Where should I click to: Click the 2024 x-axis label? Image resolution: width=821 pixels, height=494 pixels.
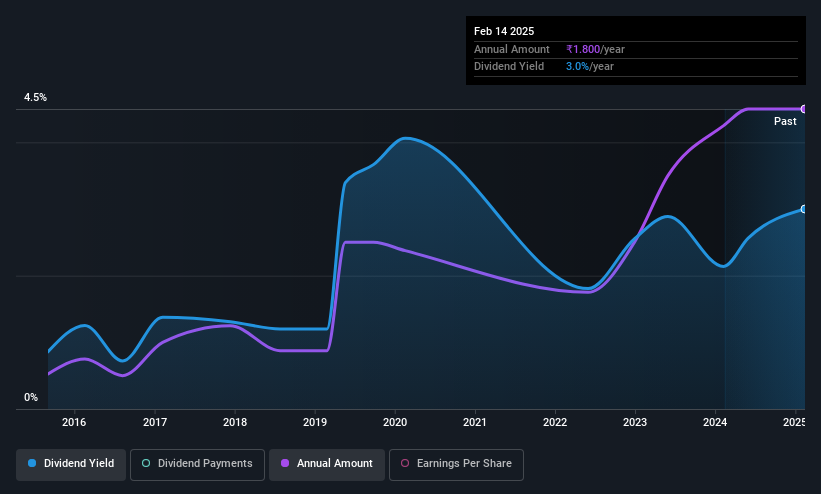pyautogui.click(x=715, y=422)
